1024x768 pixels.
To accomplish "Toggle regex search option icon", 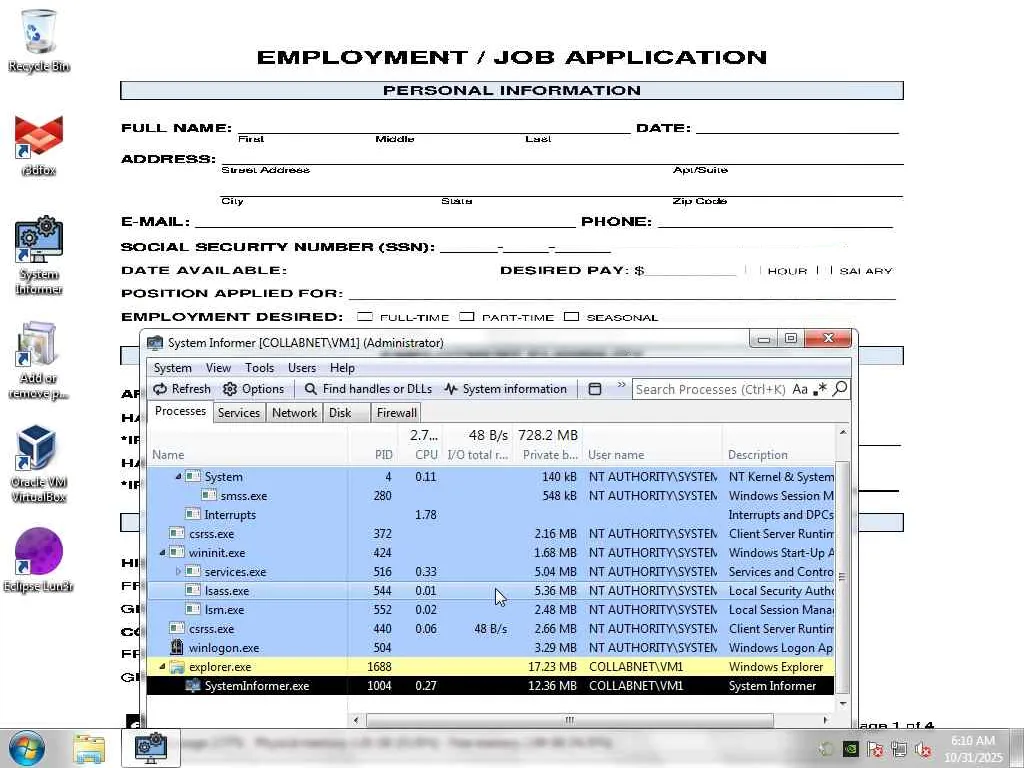I will (x=820, y=389).
